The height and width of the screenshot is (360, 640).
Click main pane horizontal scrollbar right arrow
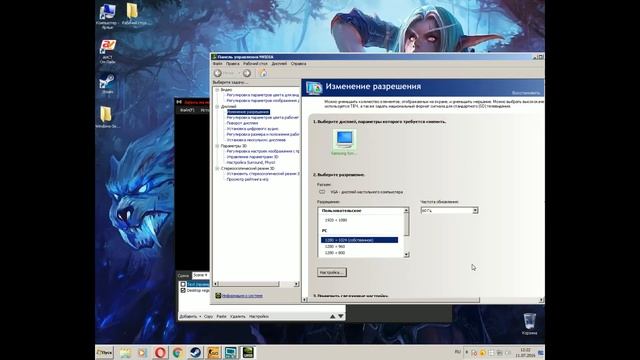[x=541, y=300]
